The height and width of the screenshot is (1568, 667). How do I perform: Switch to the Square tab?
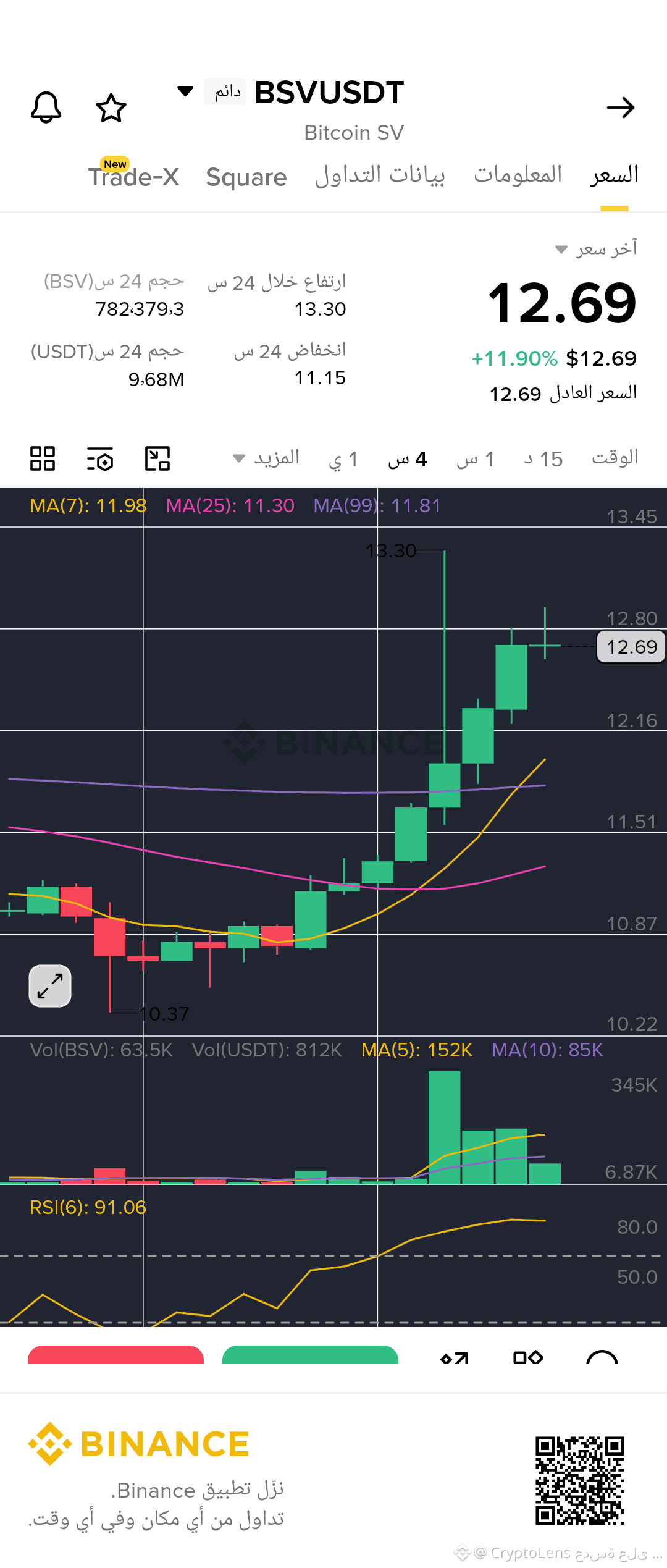click(x=246, y=177)
